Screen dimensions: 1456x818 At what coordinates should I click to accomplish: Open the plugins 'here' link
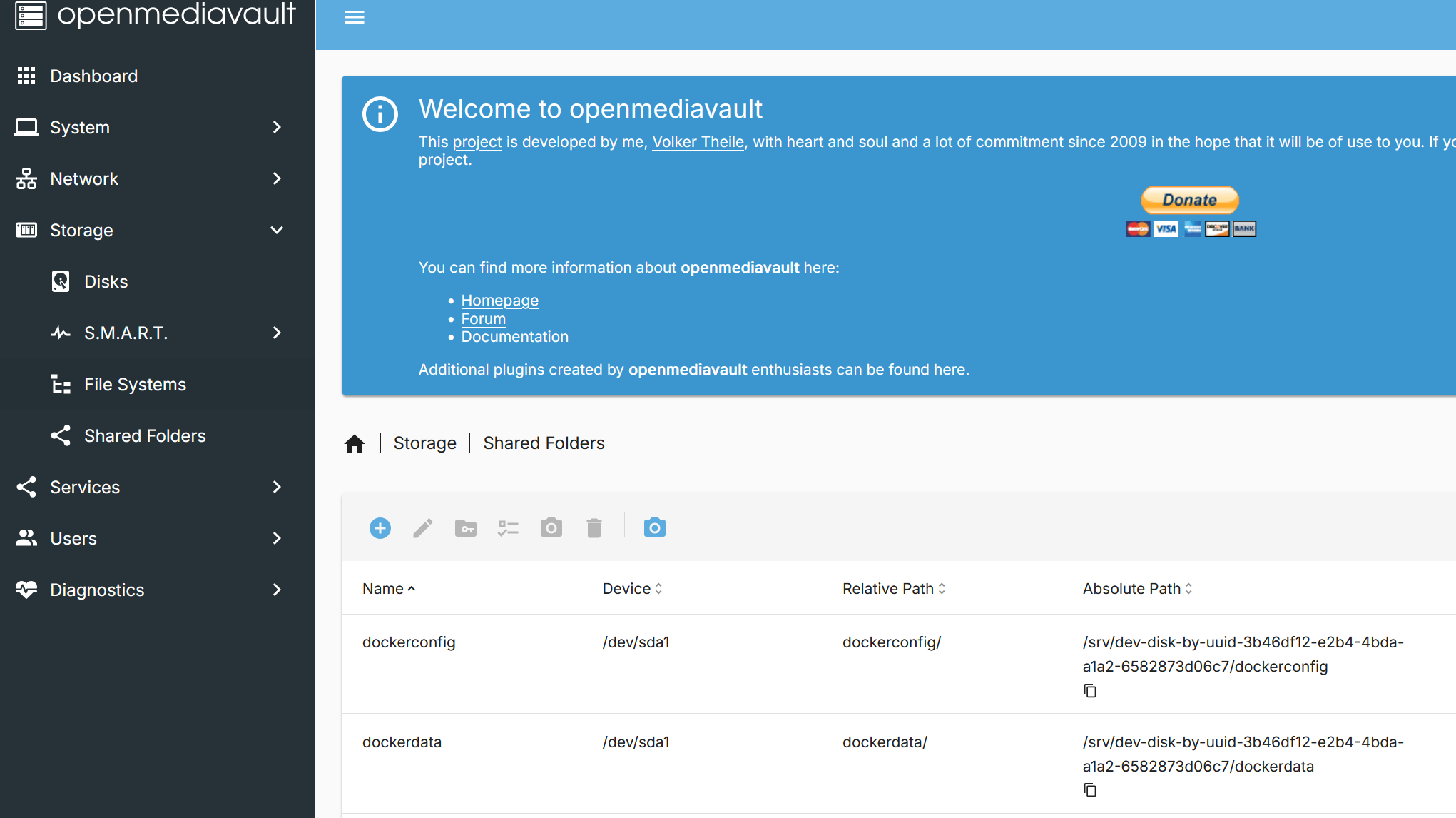pyautogui.click(x=949, y=370)
